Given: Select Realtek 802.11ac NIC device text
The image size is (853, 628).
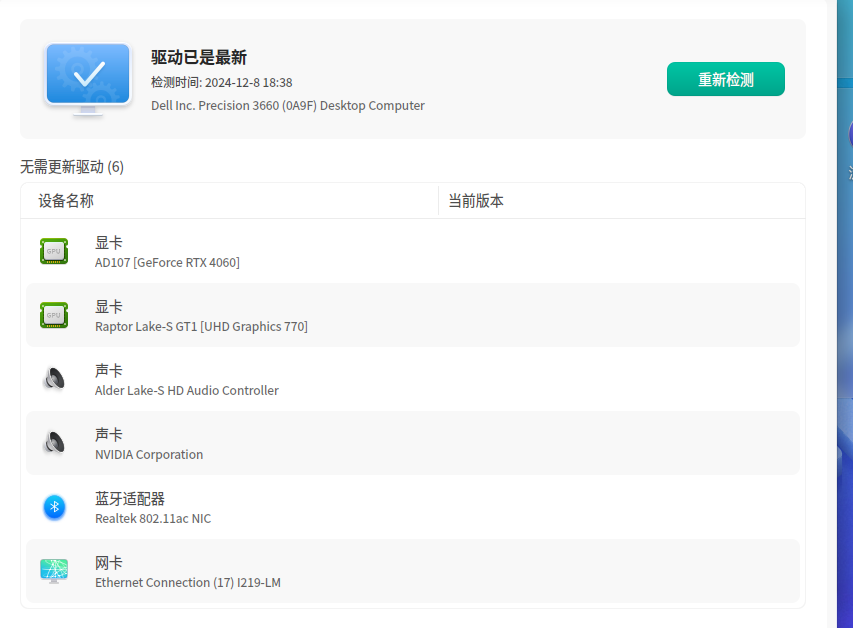Looking at the screenshot, I should pos(153,519).
